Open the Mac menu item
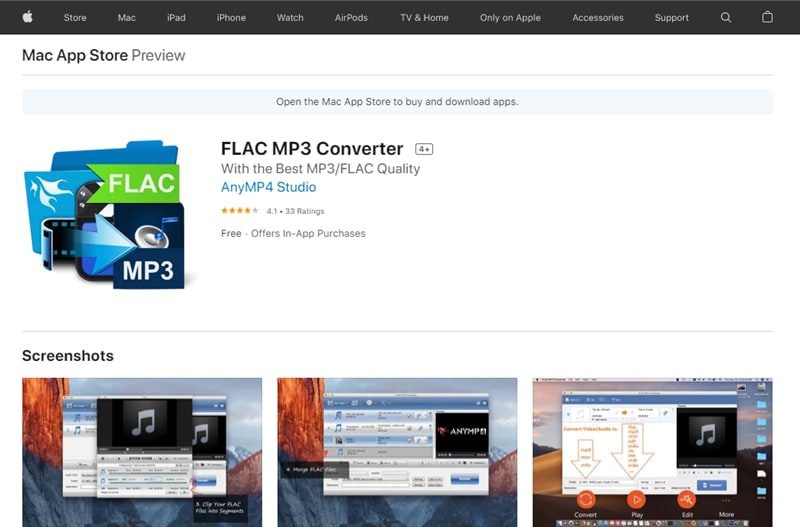 coord(127,17)
